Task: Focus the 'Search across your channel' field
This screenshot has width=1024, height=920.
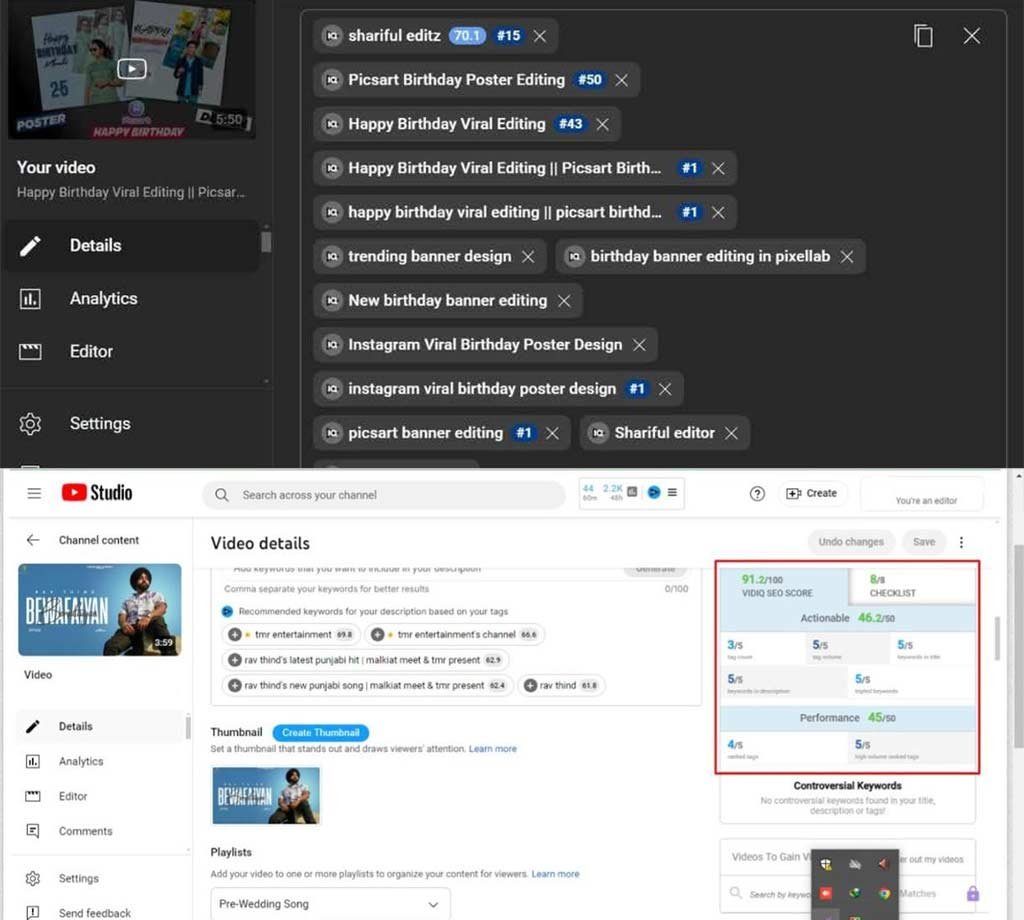Action: pos(384,495)
